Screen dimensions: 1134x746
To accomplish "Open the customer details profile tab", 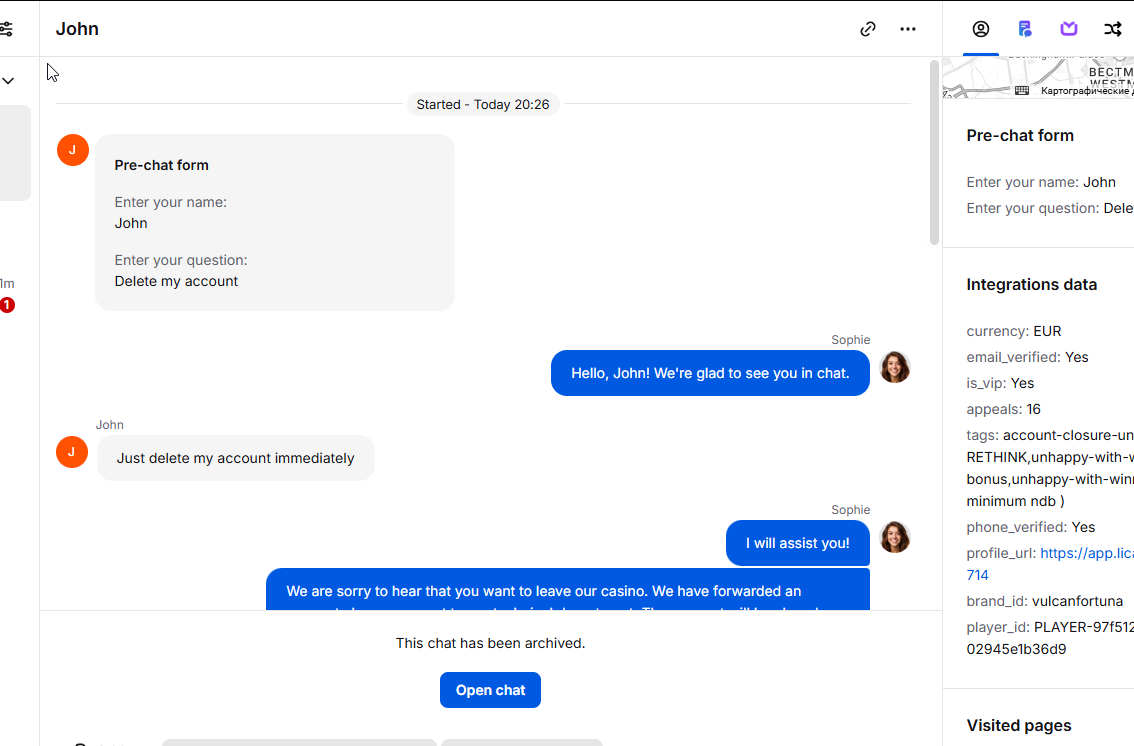I will pos(981,29).
